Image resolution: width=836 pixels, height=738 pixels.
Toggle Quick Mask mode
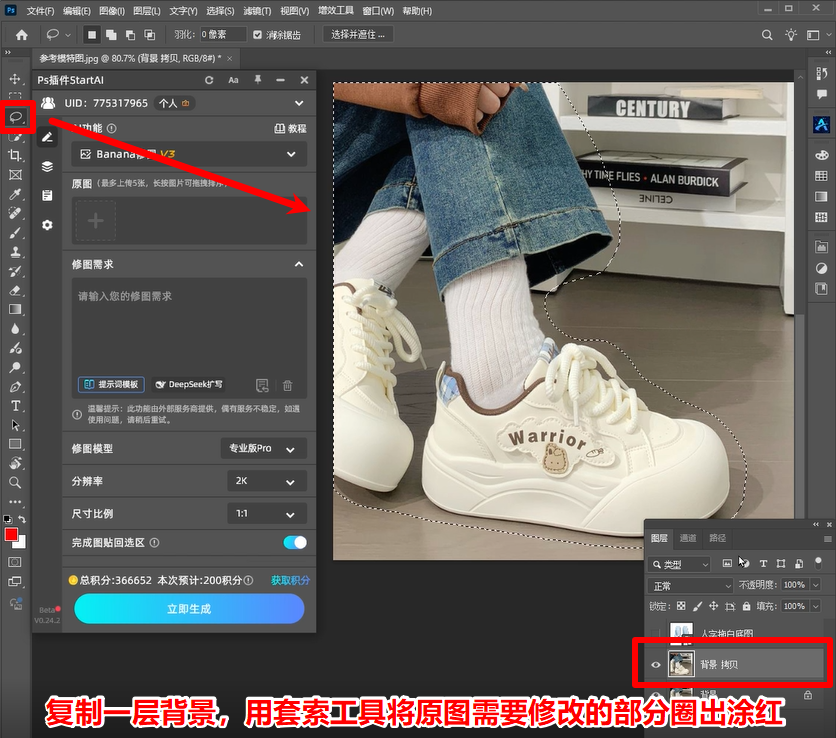[x=15, y=562]
